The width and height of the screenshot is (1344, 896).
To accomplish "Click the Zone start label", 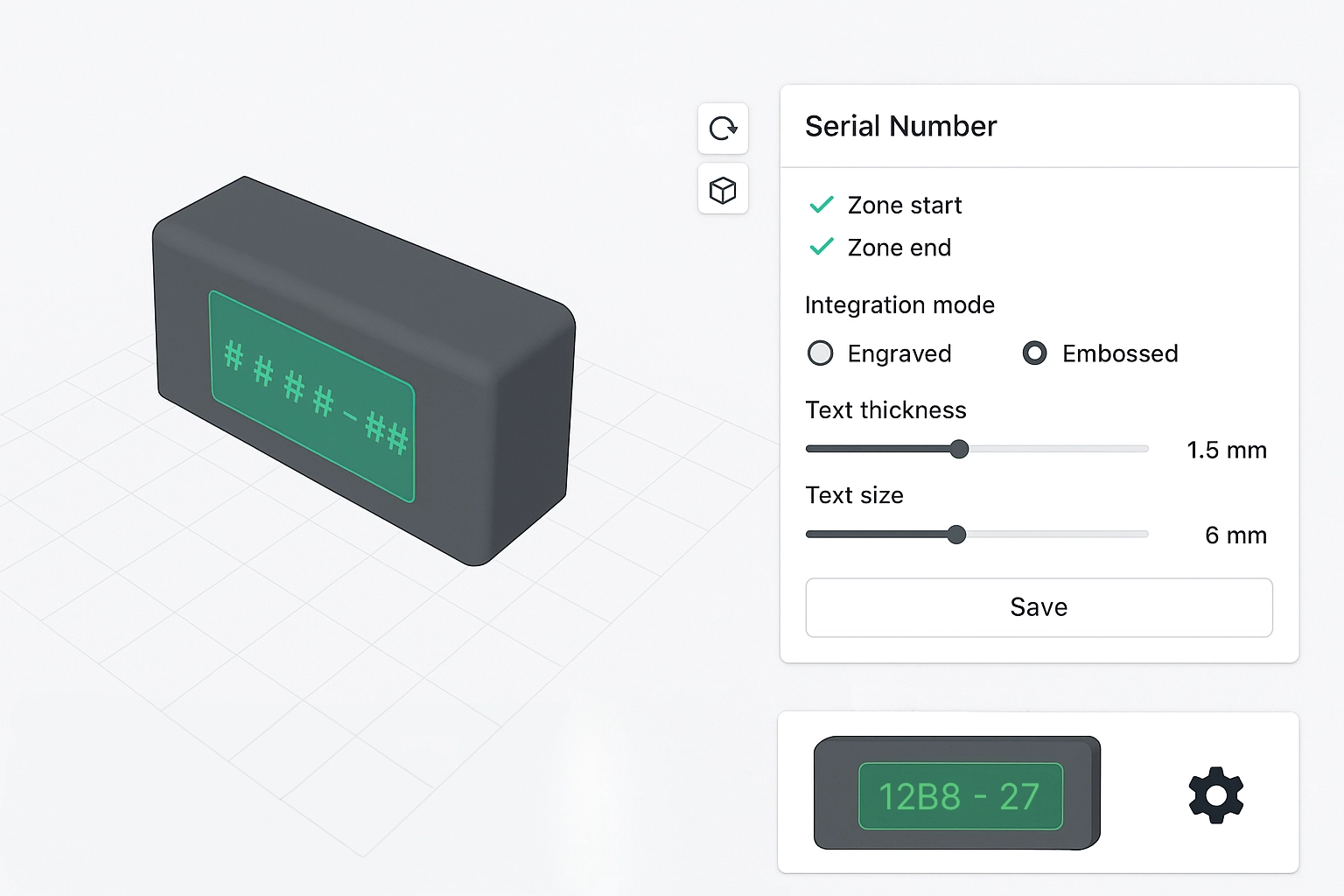I will click(x=904, y=205).
